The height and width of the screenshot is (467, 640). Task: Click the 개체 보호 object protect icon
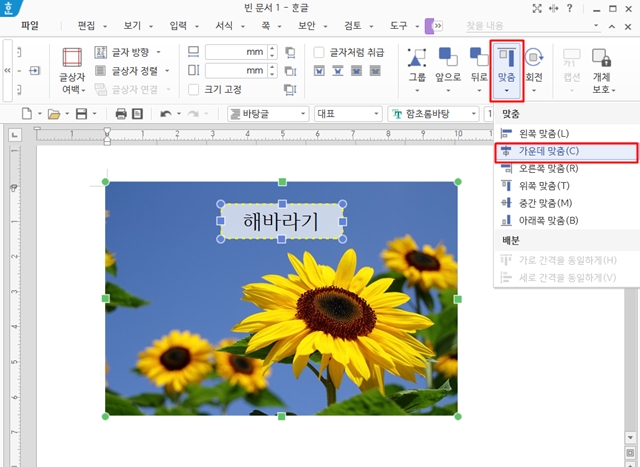602,57
